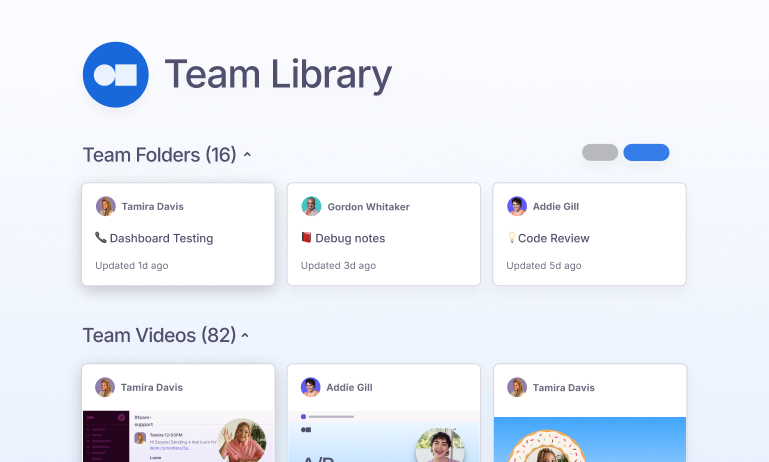Open the Dashboard Testing folder
Screen dimensions: 769x462
pyautogui.click(x=178, y=234)
